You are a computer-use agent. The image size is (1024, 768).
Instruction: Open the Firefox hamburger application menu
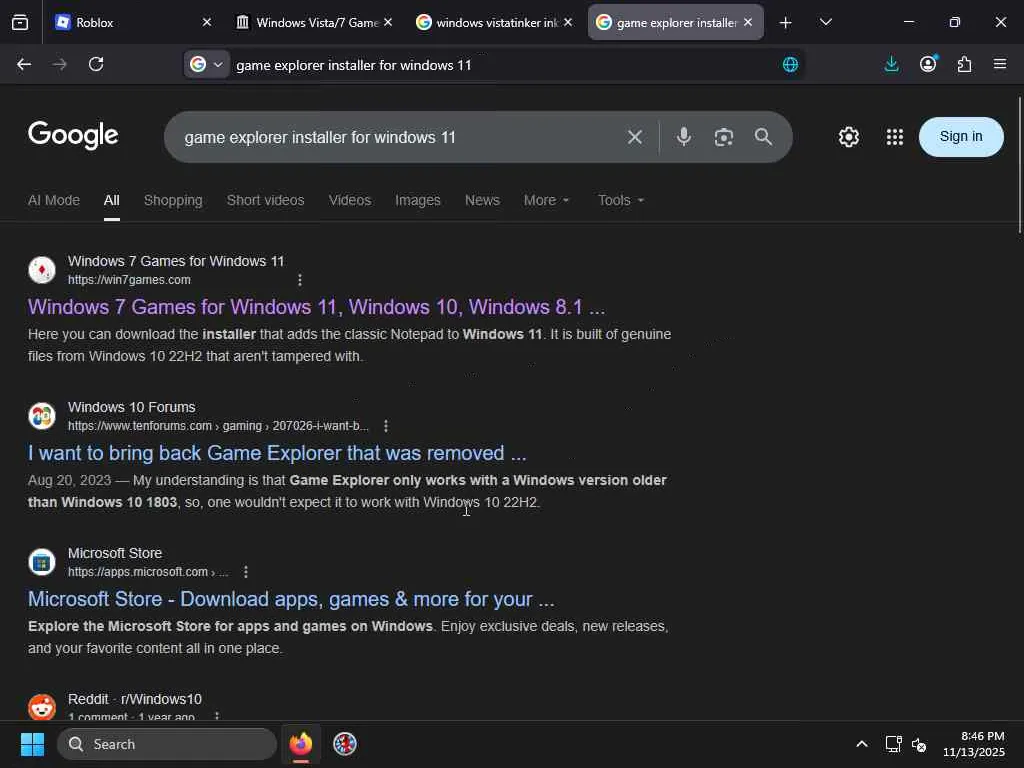click(x=1000, y=64)
